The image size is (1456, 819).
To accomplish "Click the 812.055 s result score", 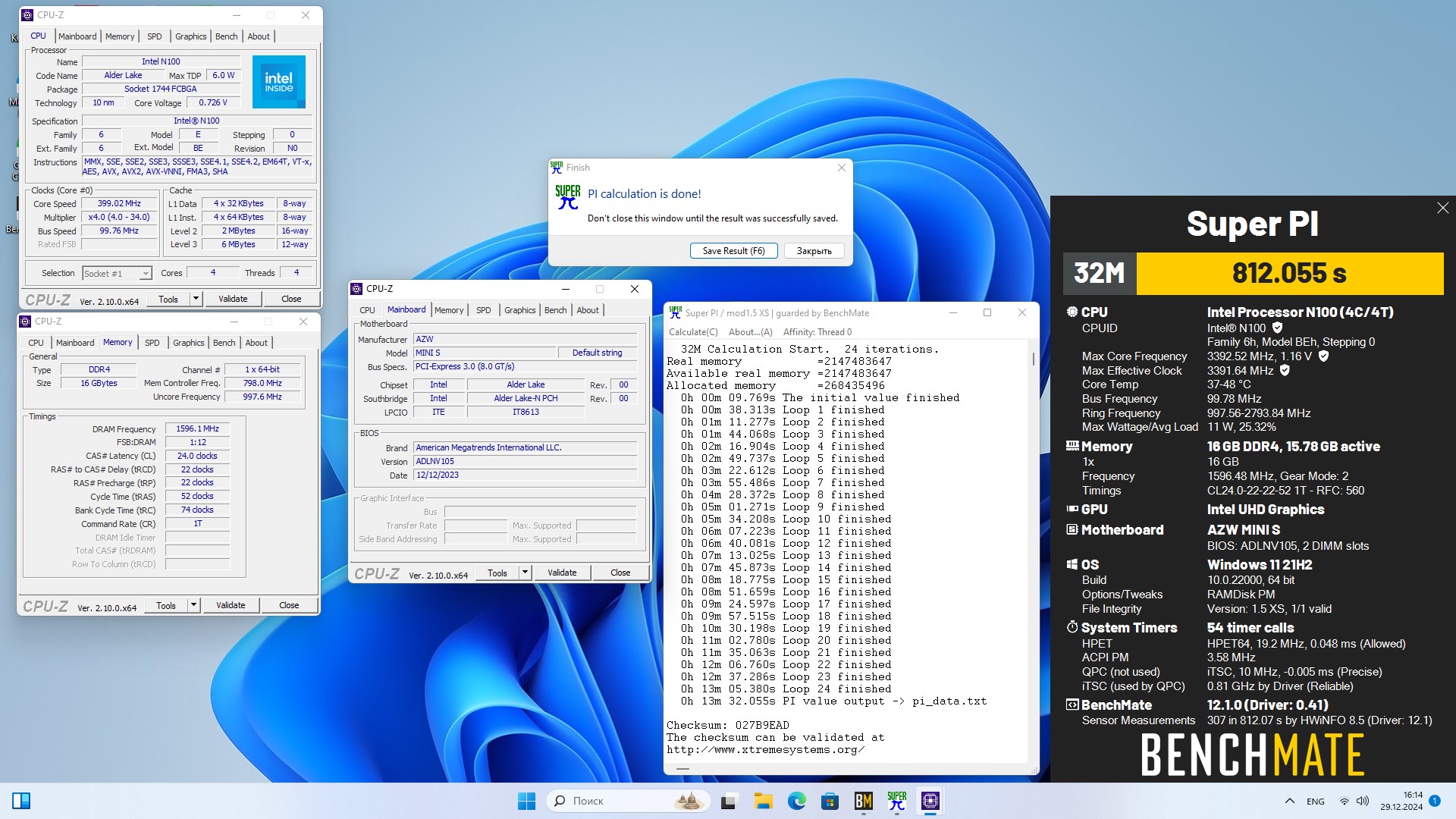I will click(1289, 273).
